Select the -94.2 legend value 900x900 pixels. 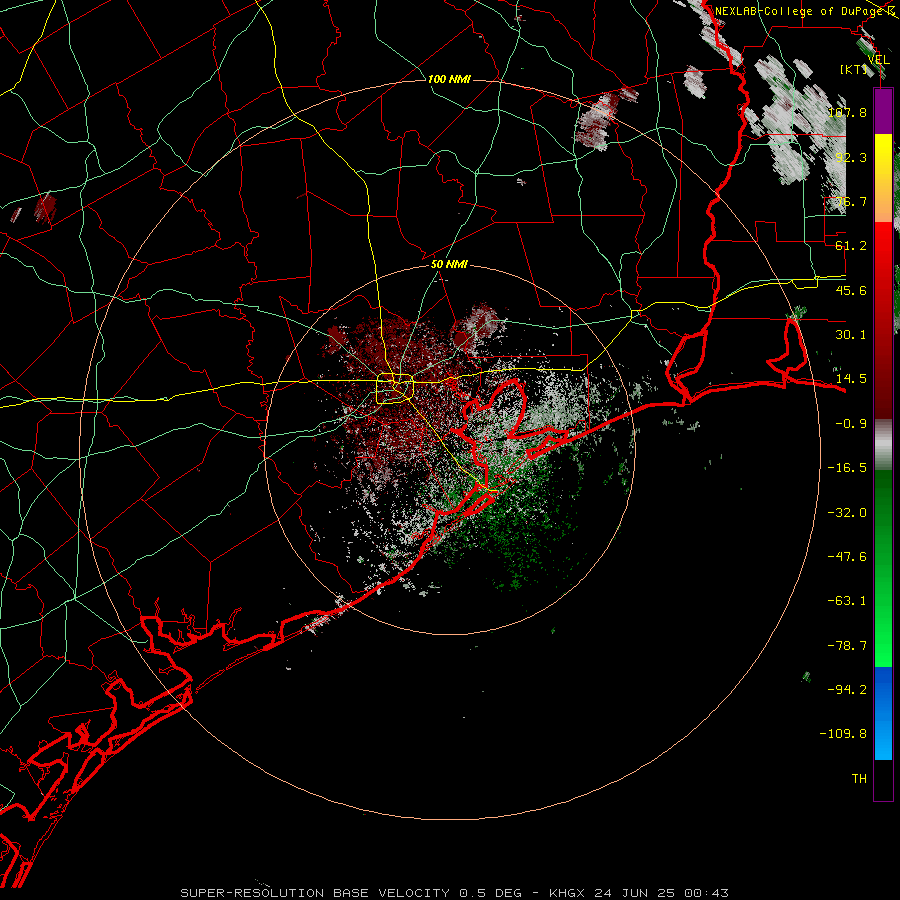[x=847, y=690]
